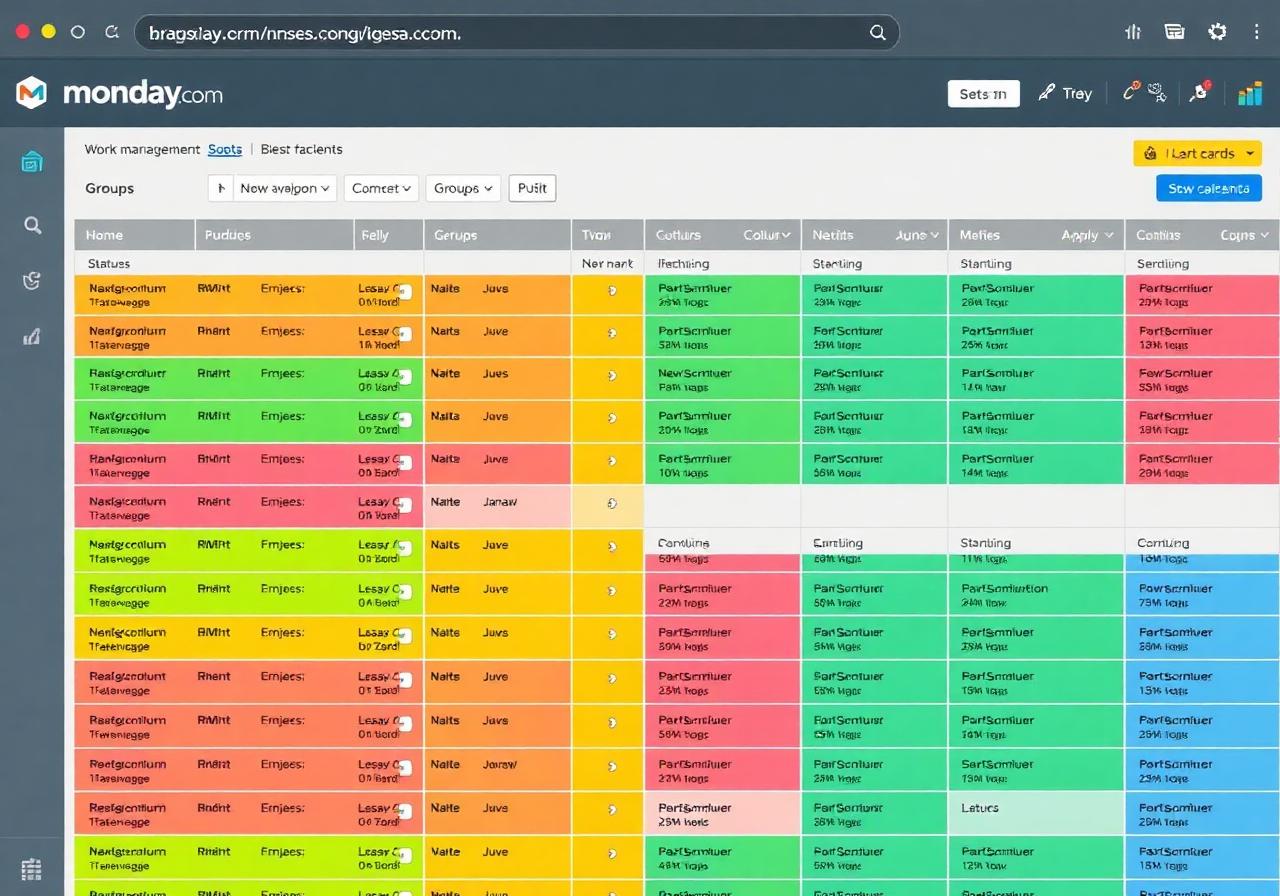The height and width of the screenshot is (896, 1280).
Task: Follow the Sopts link
Action: click(225, 149)
